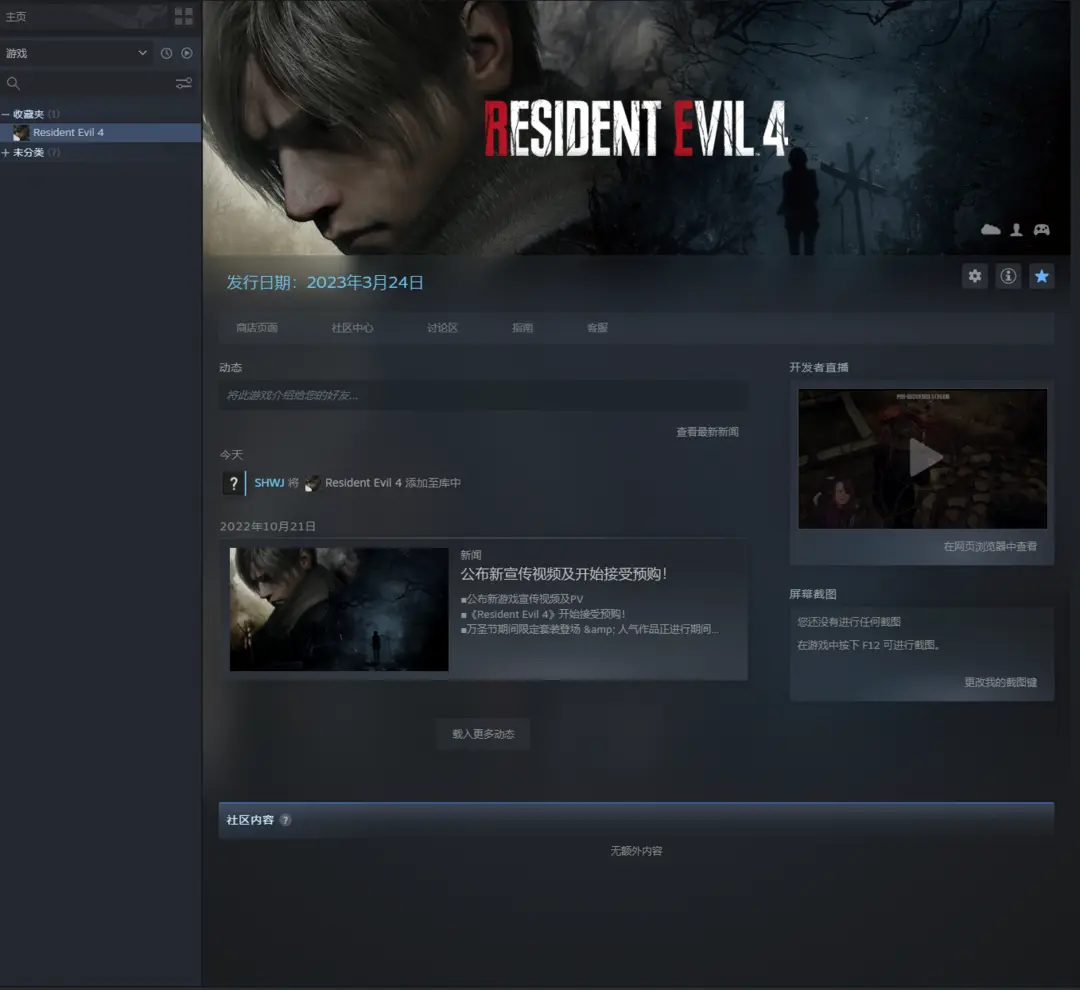Open the 指南 tab
Screen dimensions: 1080x990
tap(522, 328)
